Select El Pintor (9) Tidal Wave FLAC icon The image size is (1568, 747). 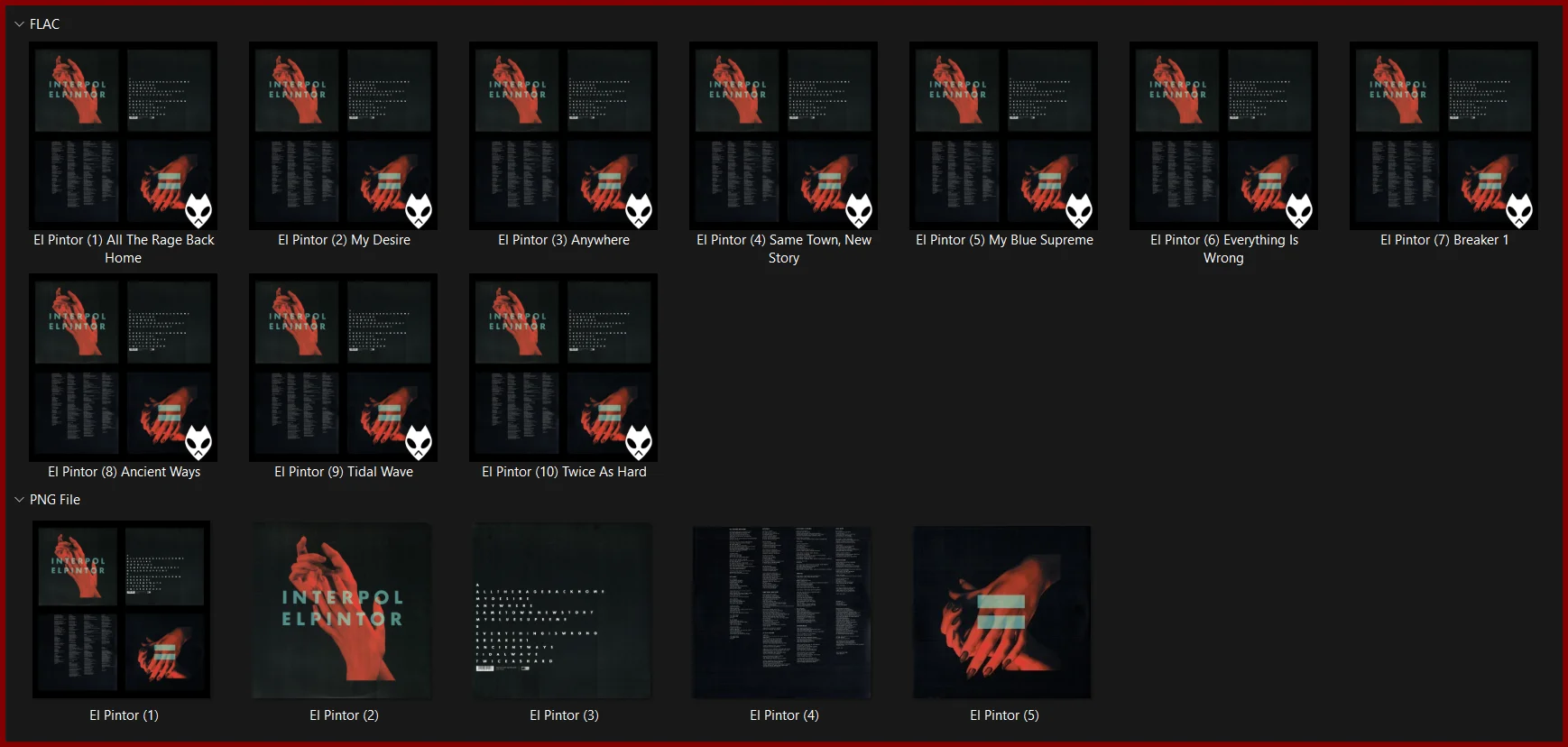coord(343,367)
